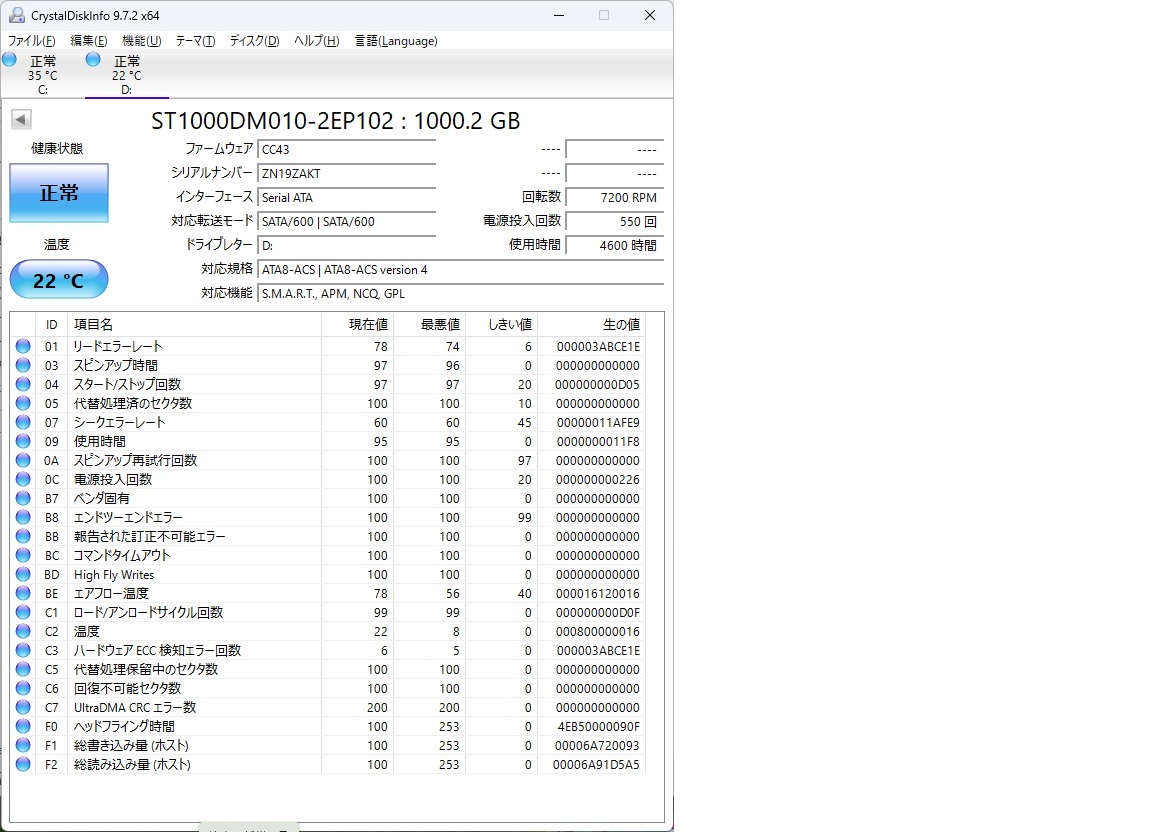
Task: Click status circle for ID B7 ベンダ固有
Action: click(x=24, y=498)
